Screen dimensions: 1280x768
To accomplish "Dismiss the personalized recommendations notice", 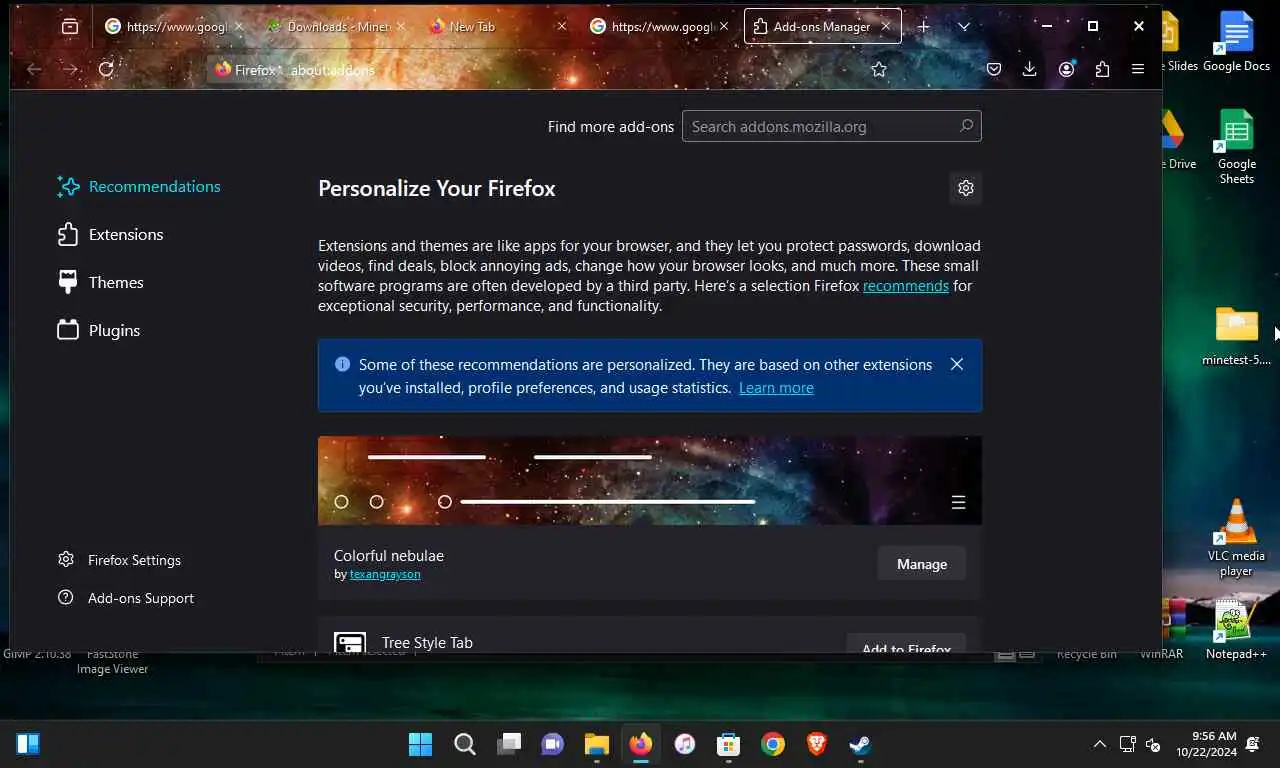I will (957, 364).
